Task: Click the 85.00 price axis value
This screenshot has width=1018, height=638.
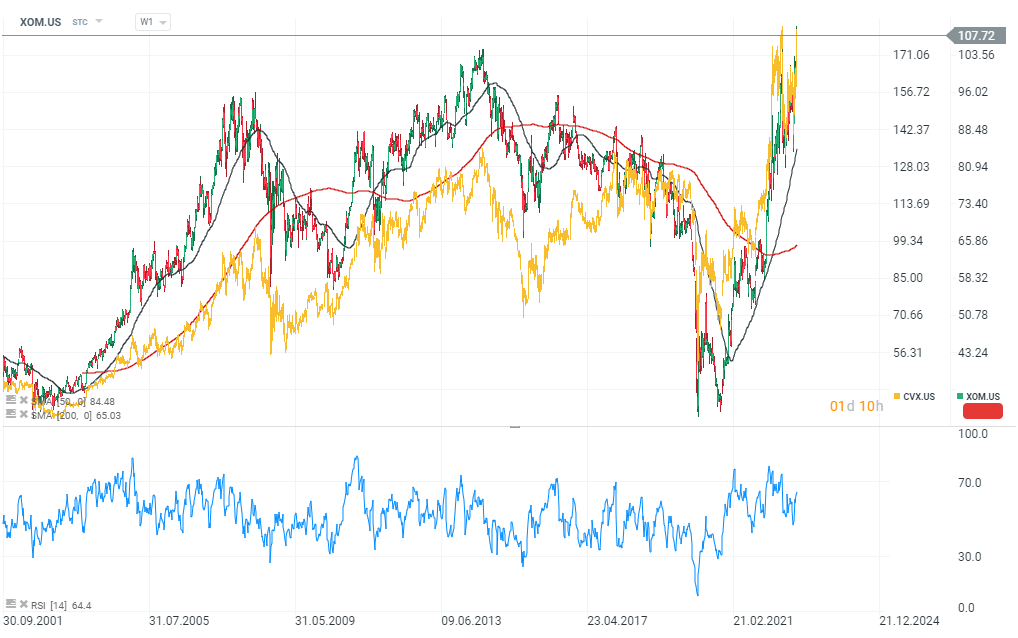Action: coord(908,278)
